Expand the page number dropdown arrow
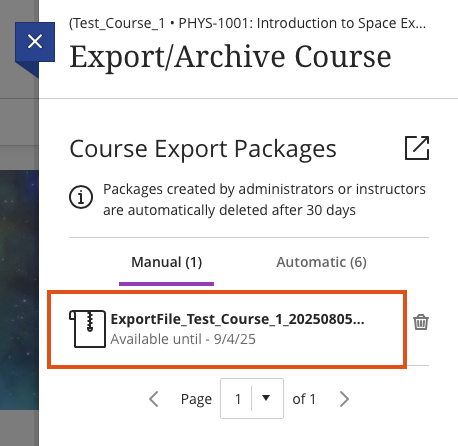The height and width of the screenshot is (446, 458). 266,398
